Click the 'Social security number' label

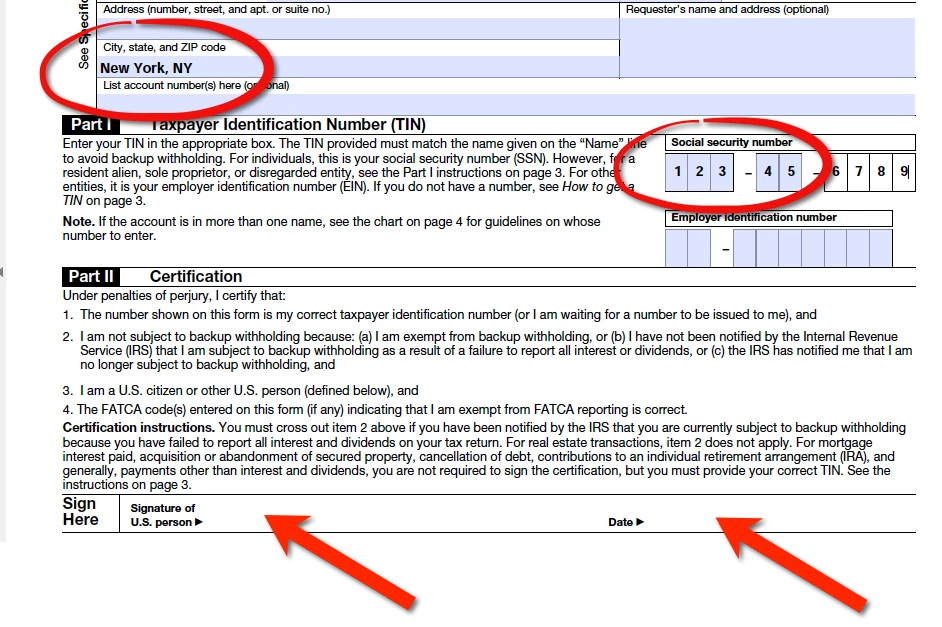(731, 142)
